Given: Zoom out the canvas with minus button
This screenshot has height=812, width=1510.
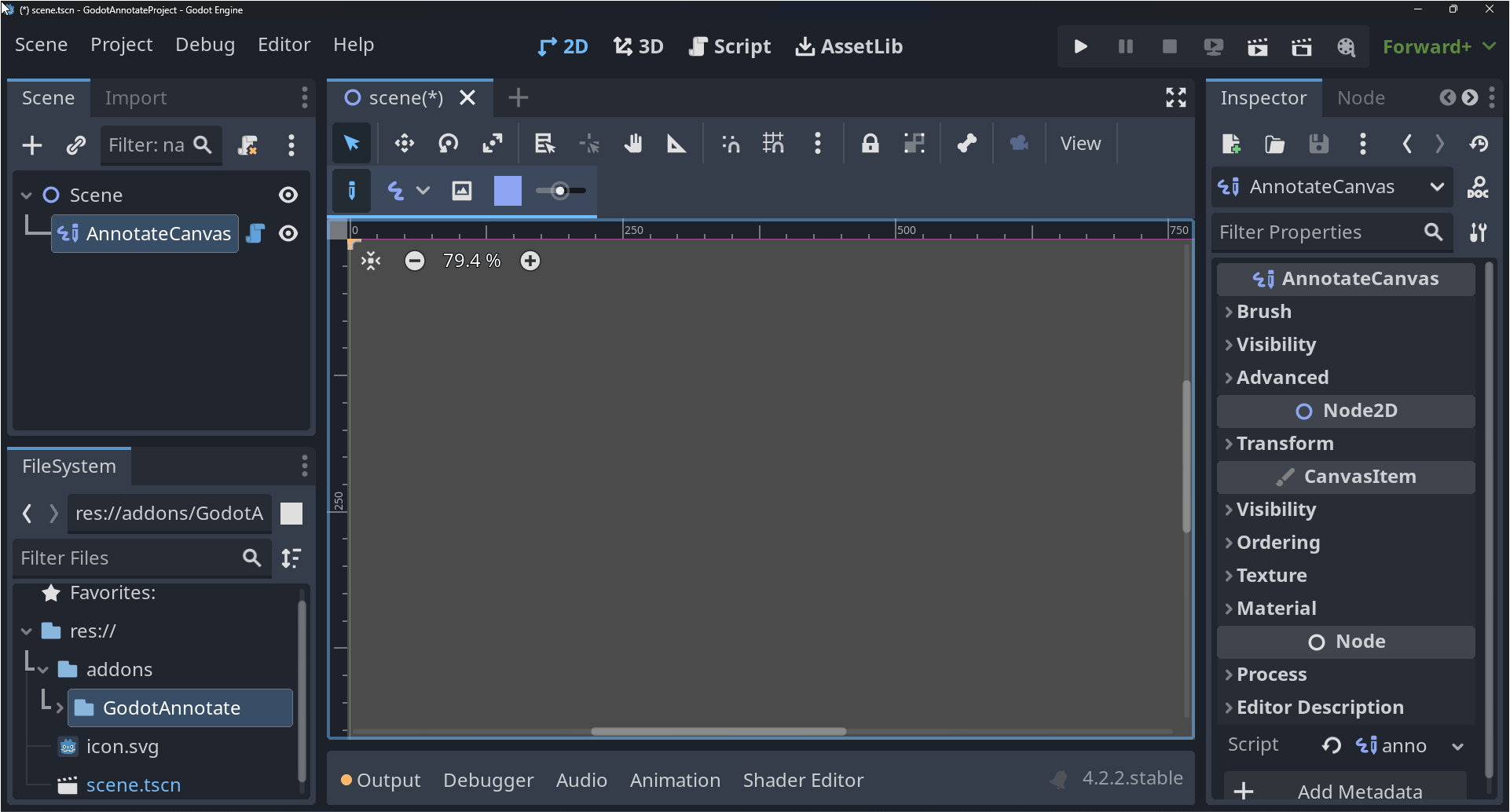Looking at the screenshot, I should [415, 261].
